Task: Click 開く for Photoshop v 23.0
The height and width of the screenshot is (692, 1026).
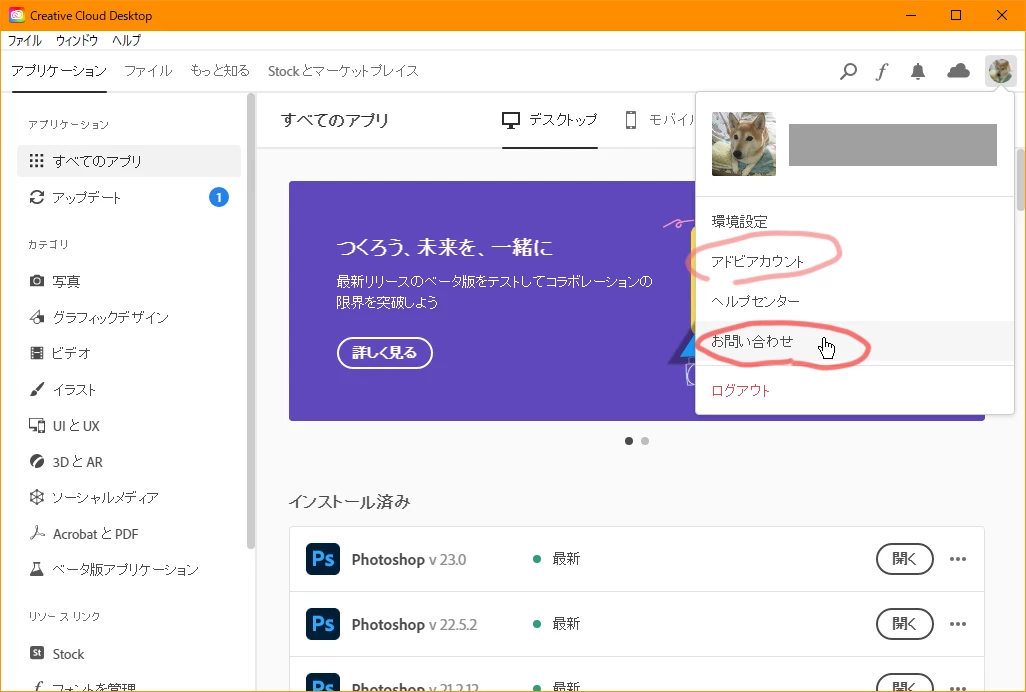Action: tap(905, 559)
